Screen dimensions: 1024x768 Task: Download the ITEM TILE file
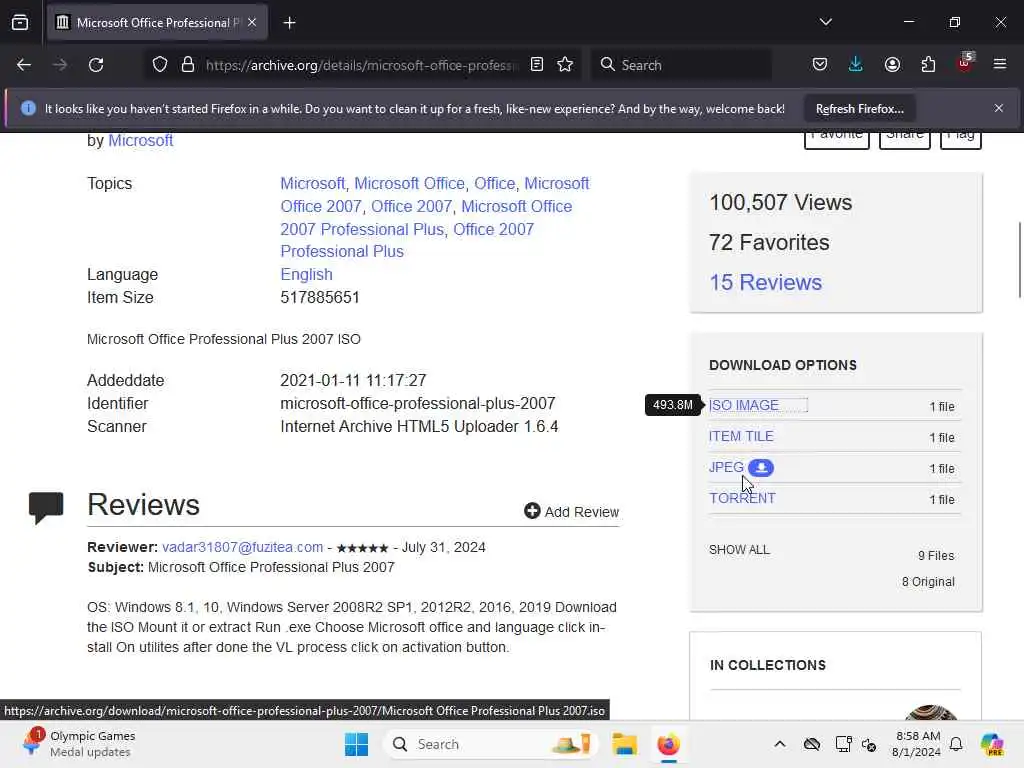pos(741,436)
